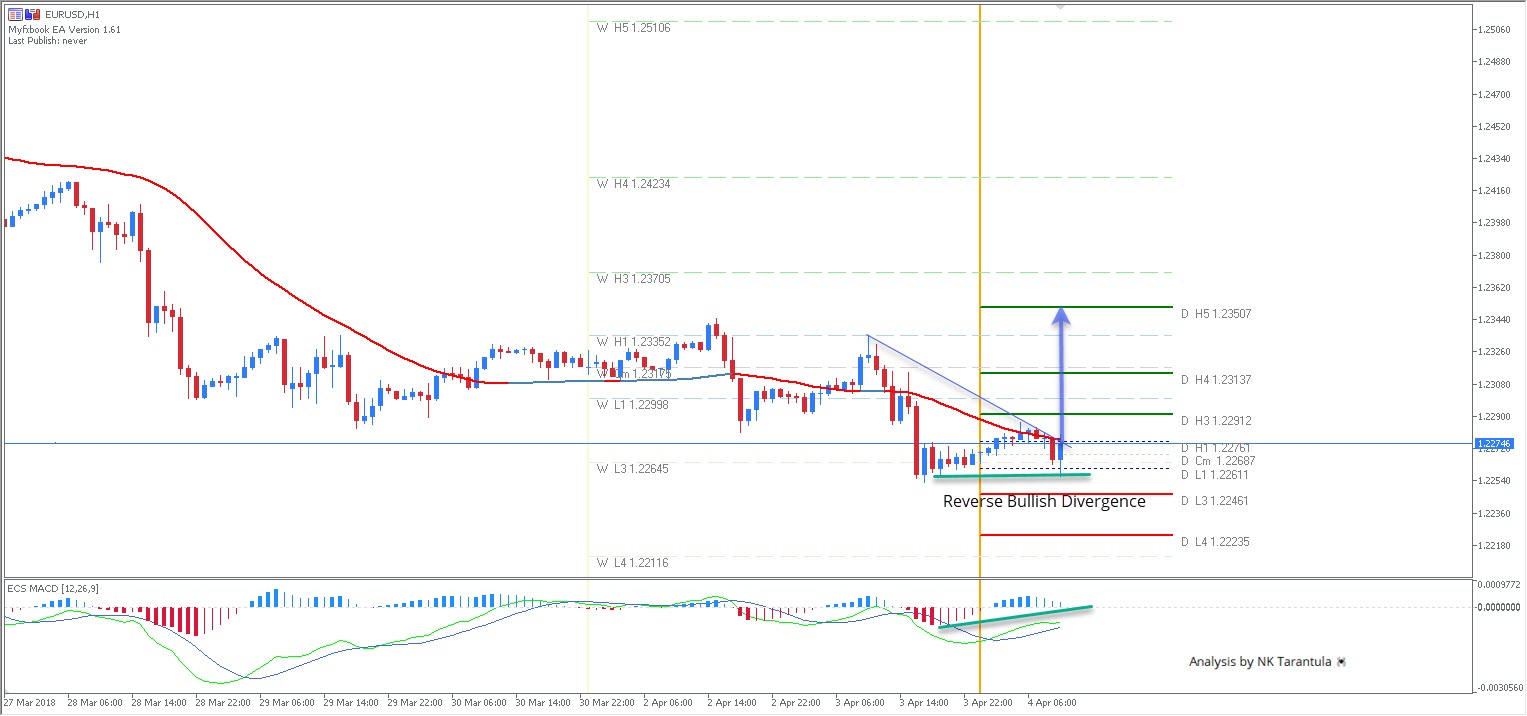This screenshot has width=1527, height=716.
Task: Click the Analysis by NK Tarantula credit
Action: tap(1260, 661)
